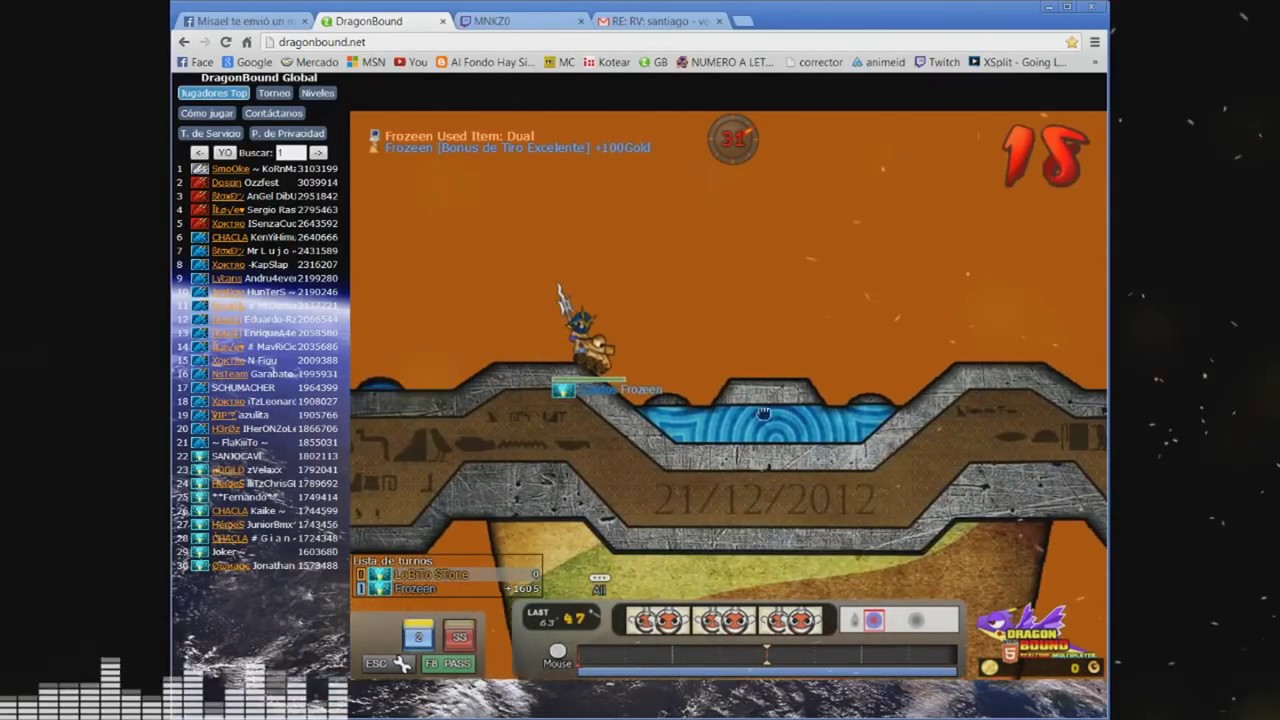The image size is (1280, 720).
Task: Open the Contáctanos page
Action: 273,113
